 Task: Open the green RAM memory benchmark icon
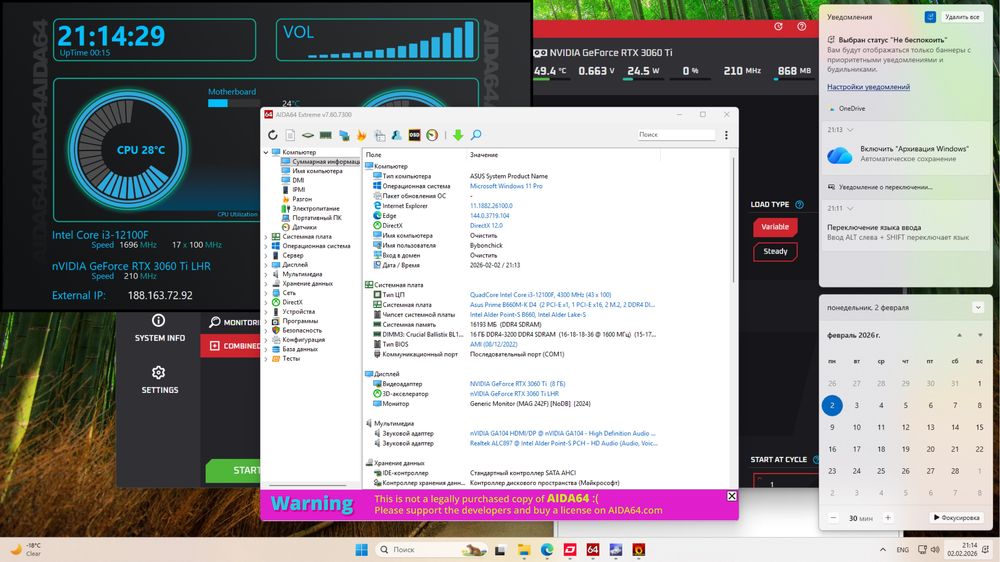pos(325,135)
